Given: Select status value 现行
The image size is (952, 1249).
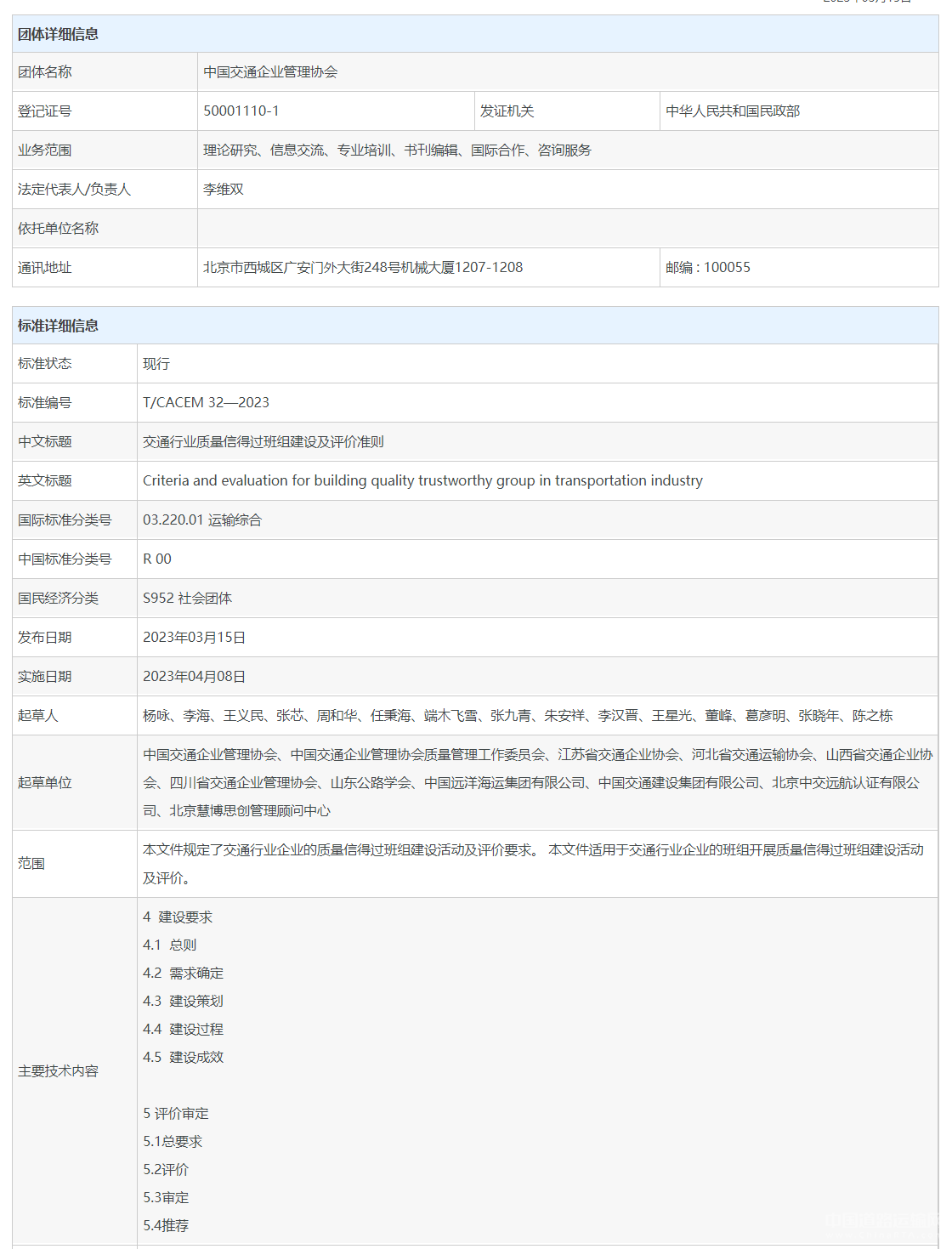Looking at the screenshot, I should (x=156, y=364).
